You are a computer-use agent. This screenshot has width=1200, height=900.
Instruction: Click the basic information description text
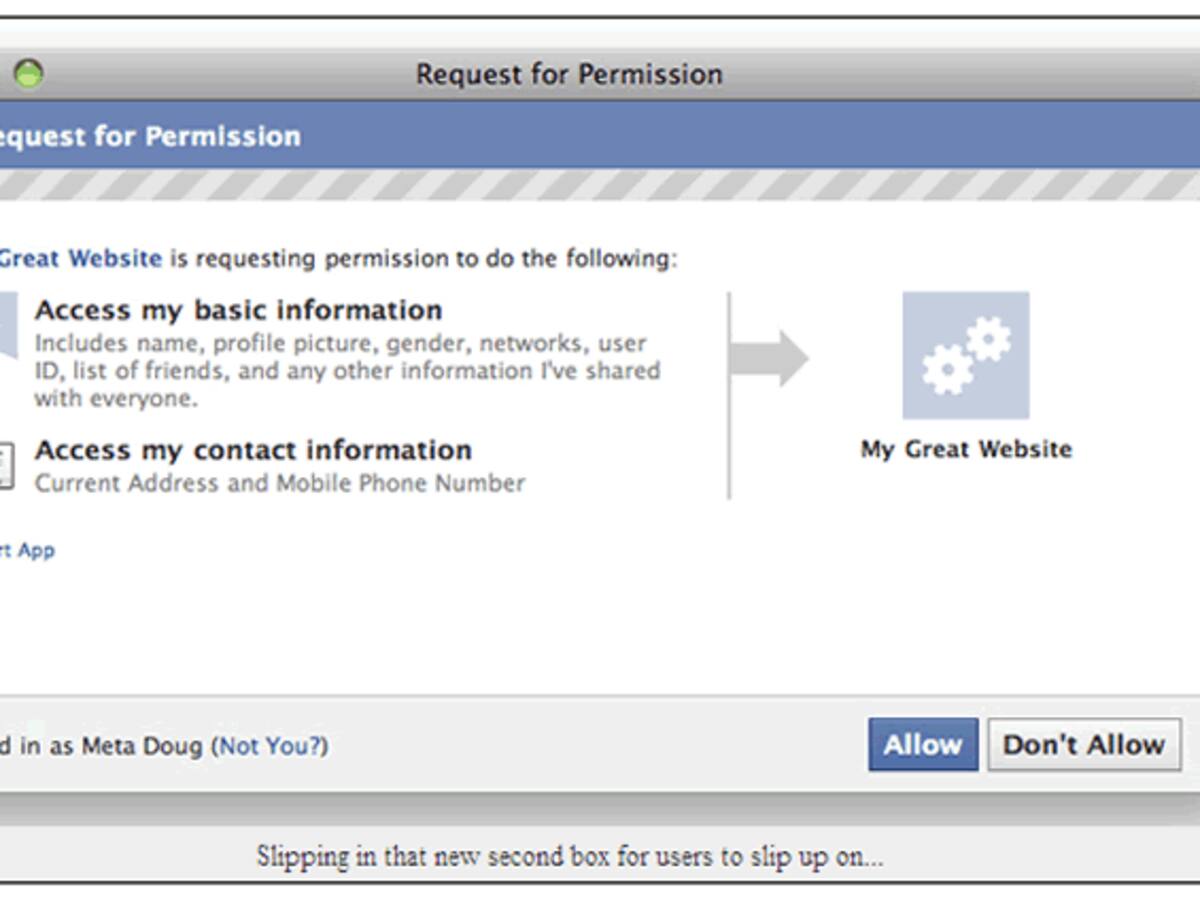pyautogui.click(x=346, y=371)
